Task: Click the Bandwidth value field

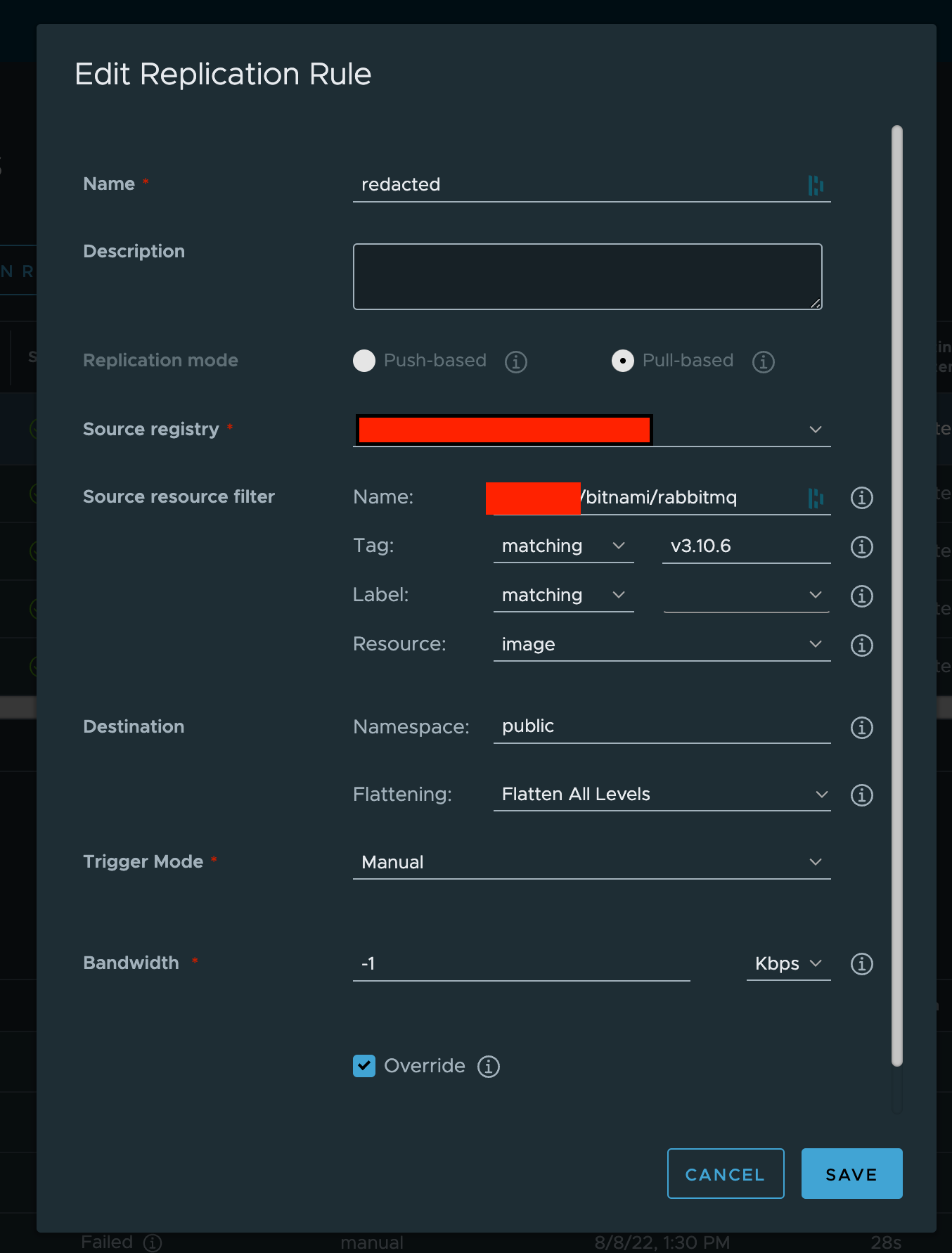Action: point(522,964)
